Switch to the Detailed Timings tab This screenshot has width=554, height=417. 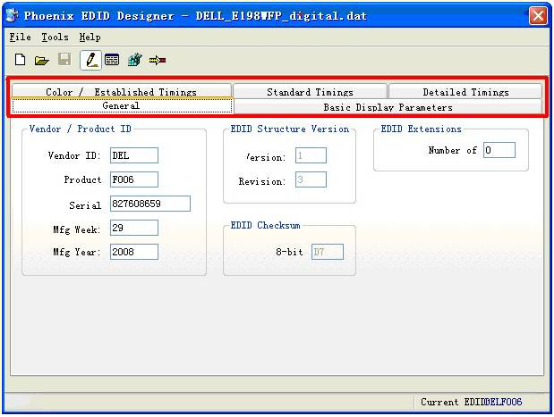click(465, 92)
